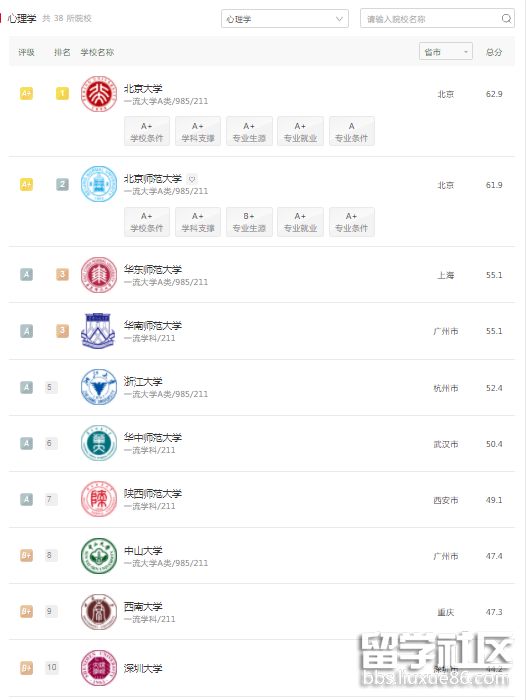Click 北京大学 A+ 学校条件 badge

coord(147,131)
